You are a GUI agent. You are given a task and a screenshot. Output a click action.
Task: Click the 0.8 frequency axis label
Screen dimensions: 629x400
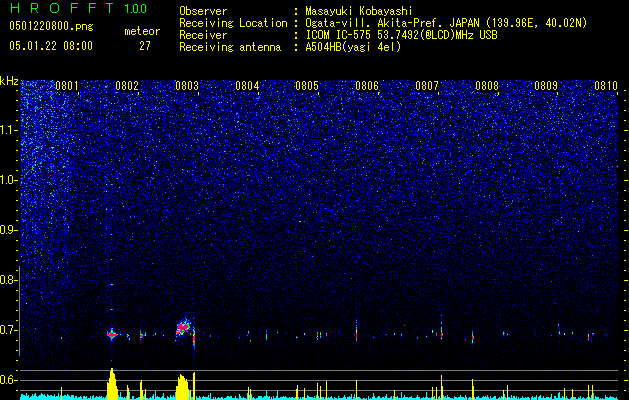(x=9, y=280)
